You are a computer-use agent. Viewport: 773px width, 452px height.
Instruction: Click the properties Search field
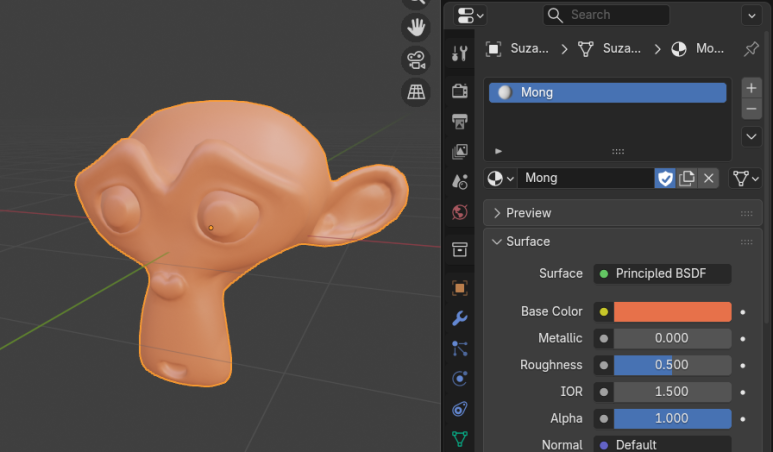[606, 15]
